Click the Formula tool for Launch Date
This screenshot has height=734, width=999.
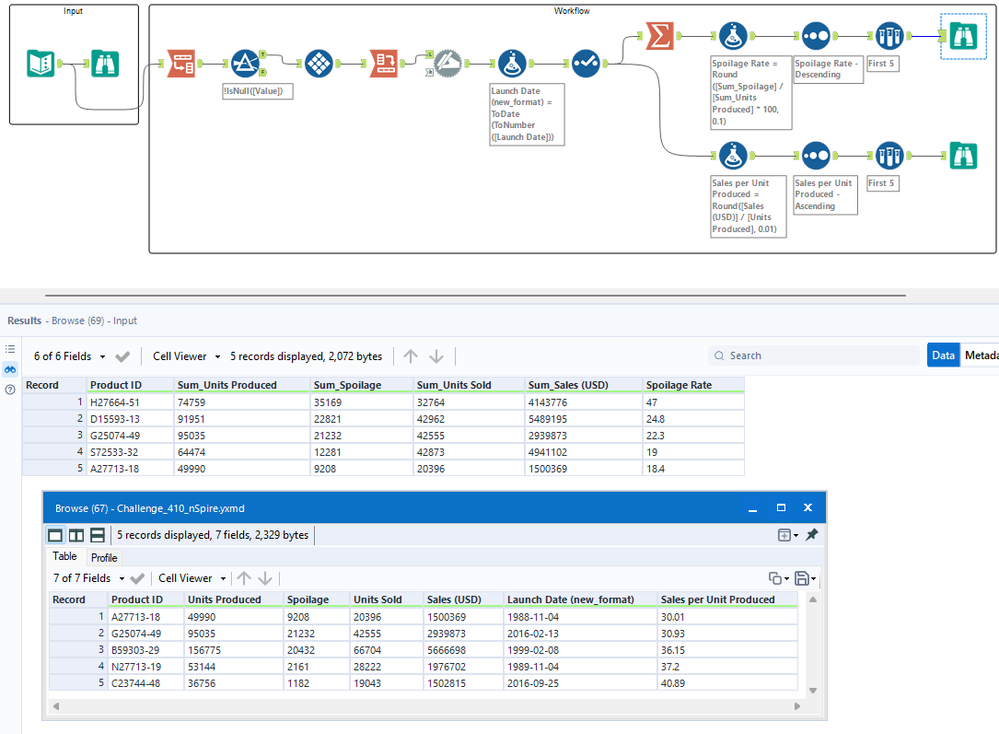coord(512,64)
